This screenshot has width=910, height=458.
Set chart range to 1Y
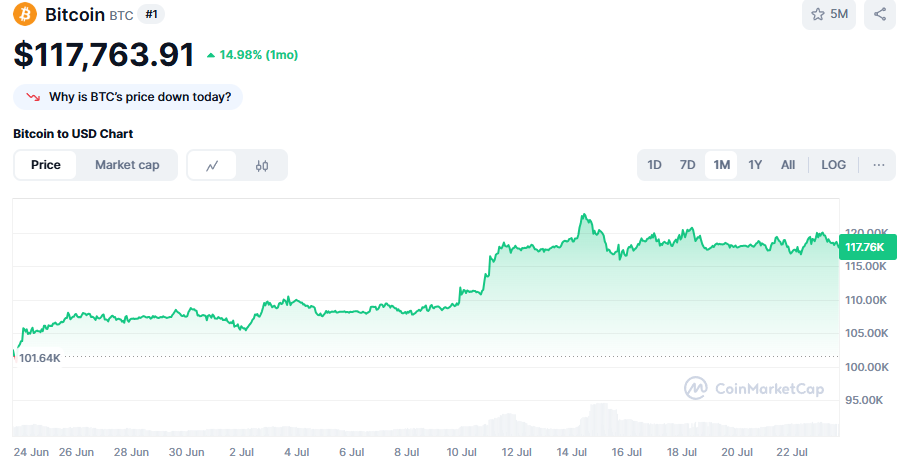[x=754, y=165]
